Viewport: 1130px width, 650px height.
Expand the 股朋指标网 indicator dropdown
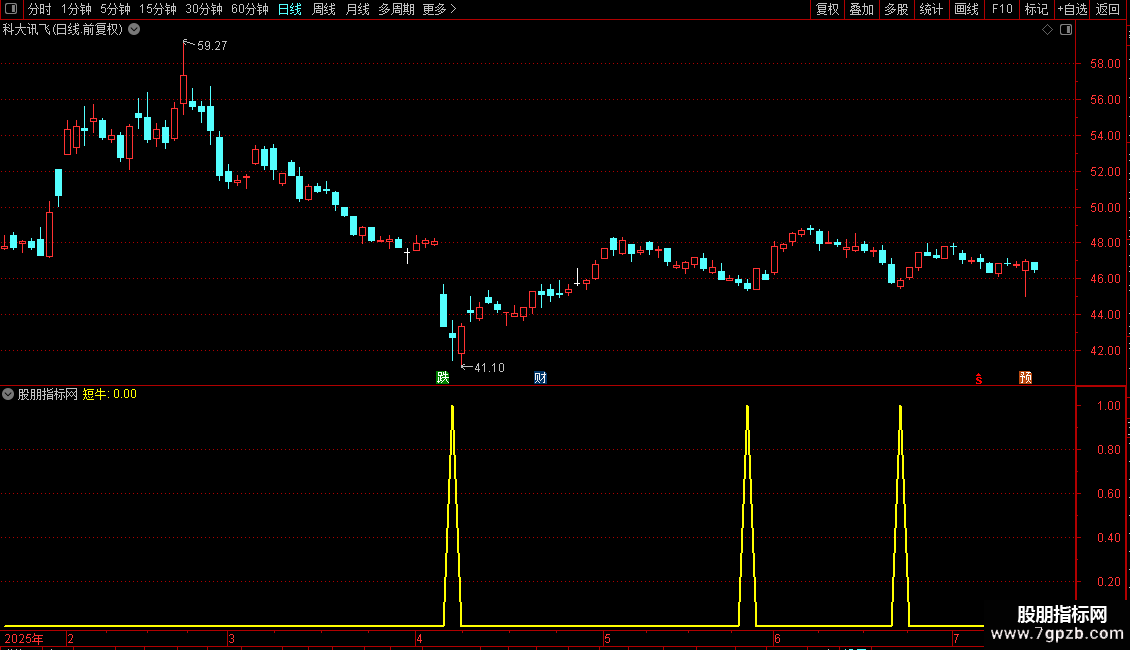pyautogui.click(x=8, y=394)
